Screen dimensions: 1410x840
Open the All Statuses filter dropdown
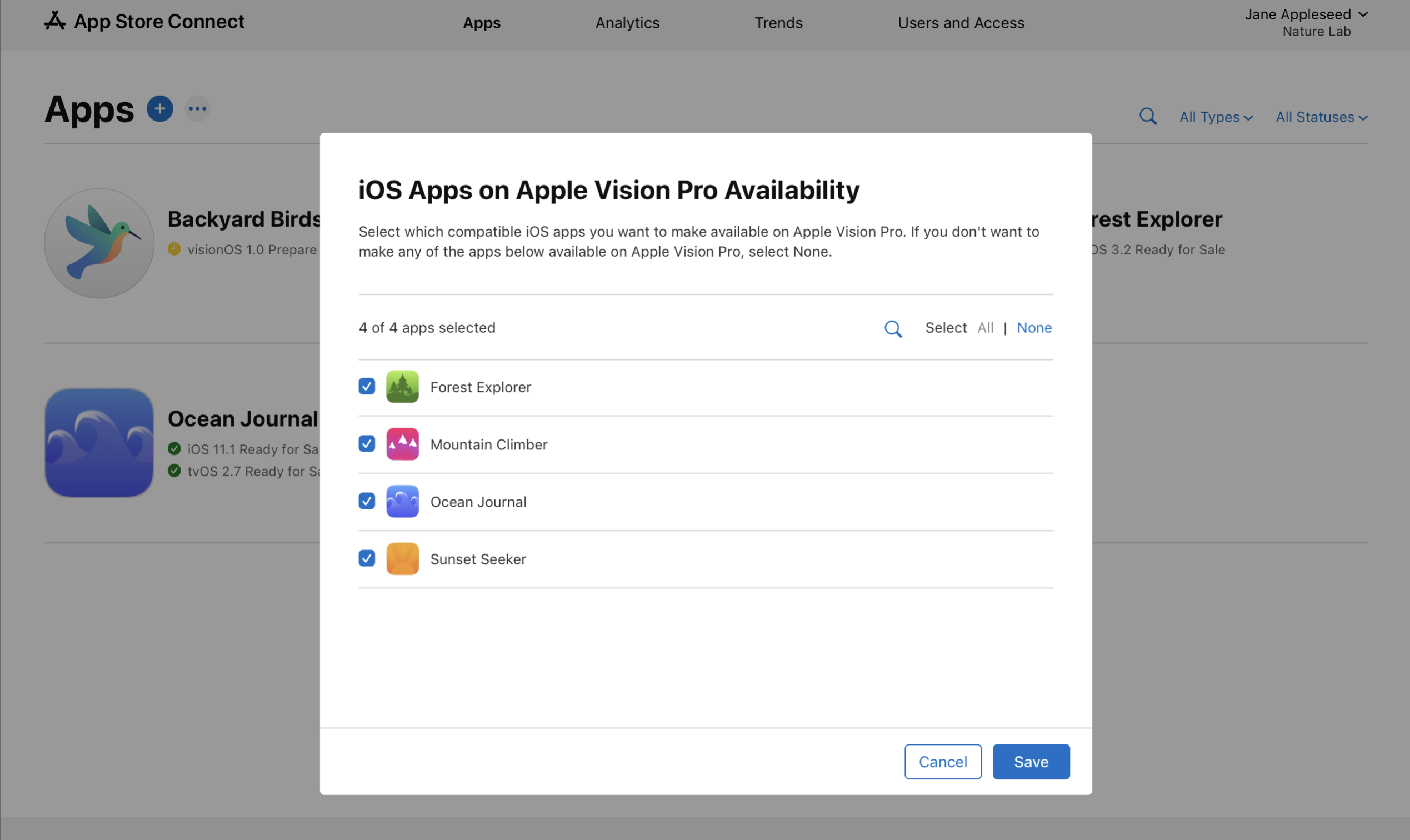(x=1321, y=117)
